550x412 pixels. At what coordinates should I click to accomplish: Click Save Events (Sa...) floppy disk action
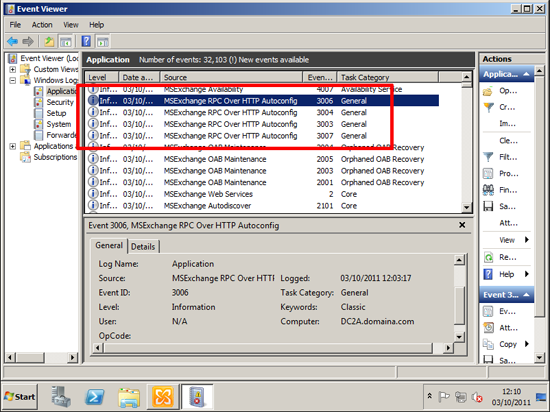coord(499,207)
